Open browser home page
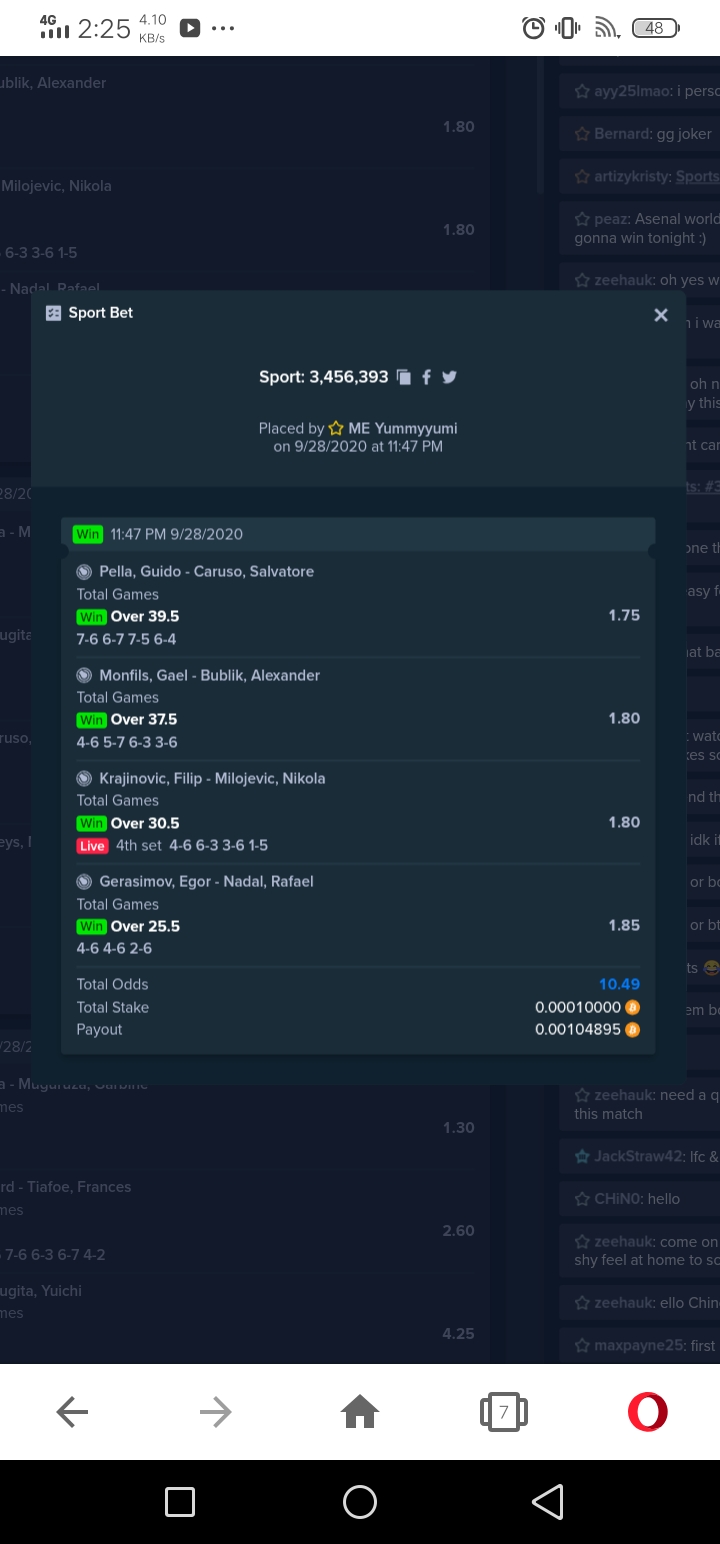 click(x=360, y=1412)
